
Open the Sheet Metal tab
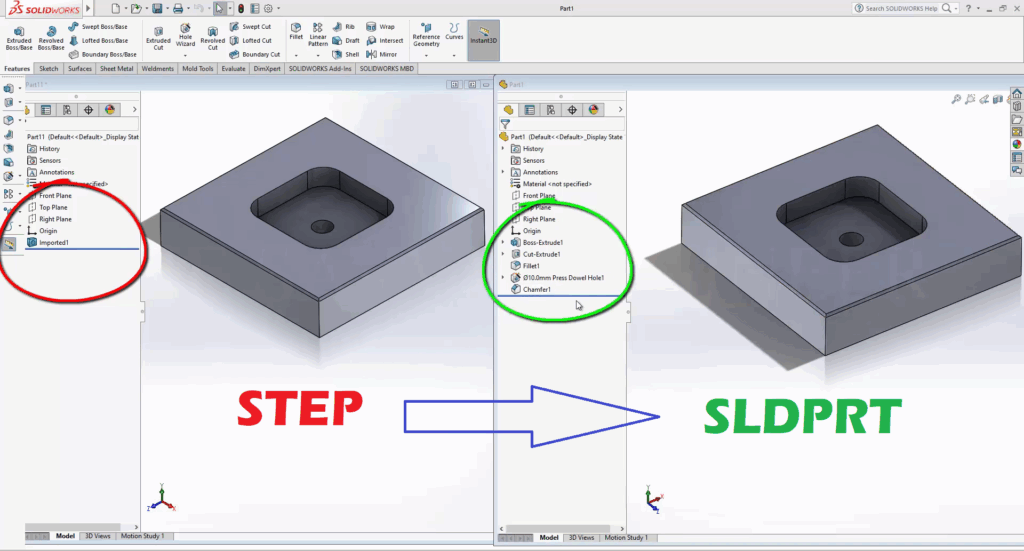pyautogui.click(x=116, y=69)
